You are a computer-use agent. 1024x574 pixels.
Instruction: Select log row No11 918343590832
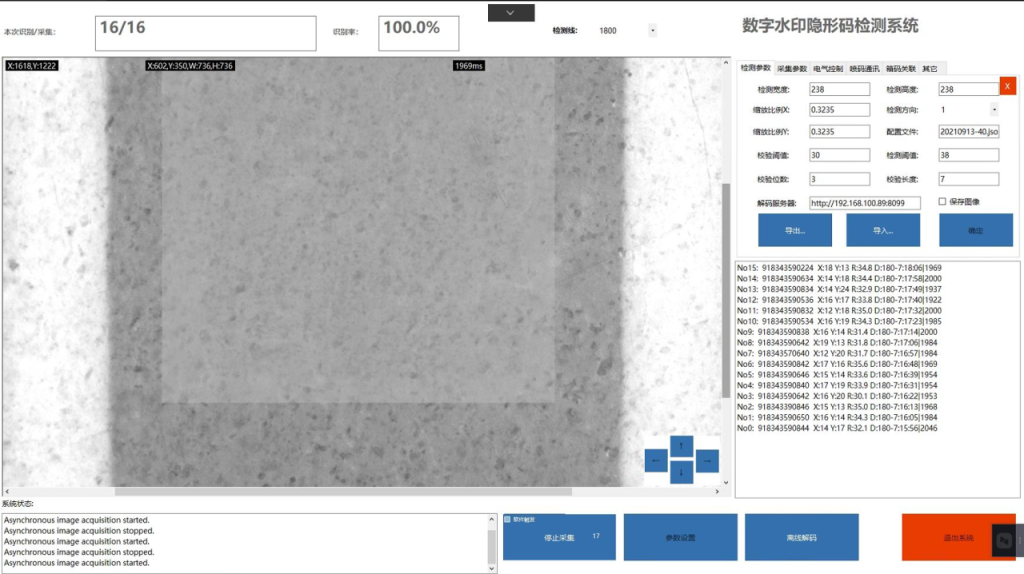click(x=839, y=311)
